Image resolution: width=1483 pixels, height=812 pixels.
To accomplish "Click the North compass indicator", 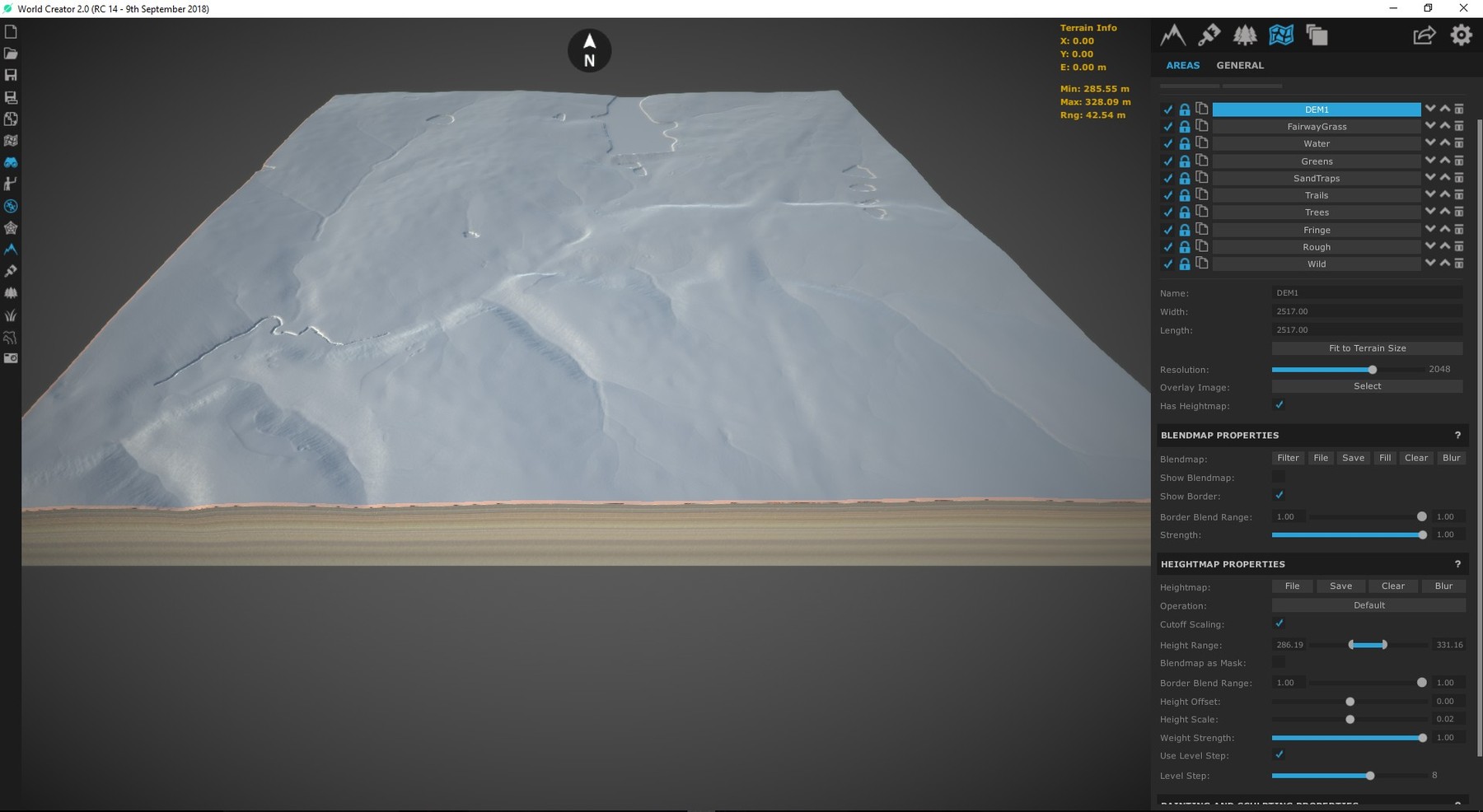I will pyautogui.click(x=589, y=50).
